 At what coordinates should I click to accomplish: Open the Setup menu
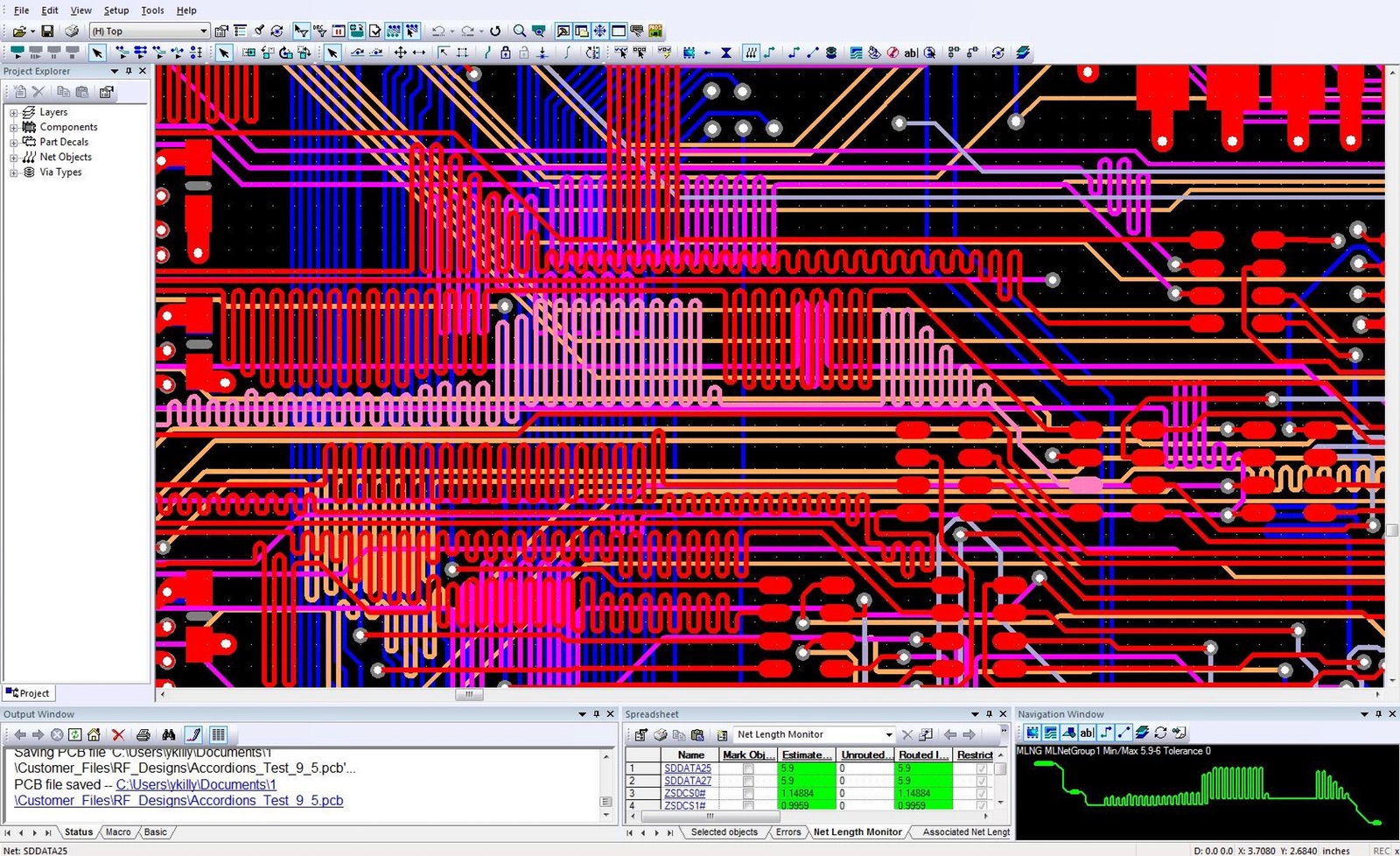tap(116, 11)
